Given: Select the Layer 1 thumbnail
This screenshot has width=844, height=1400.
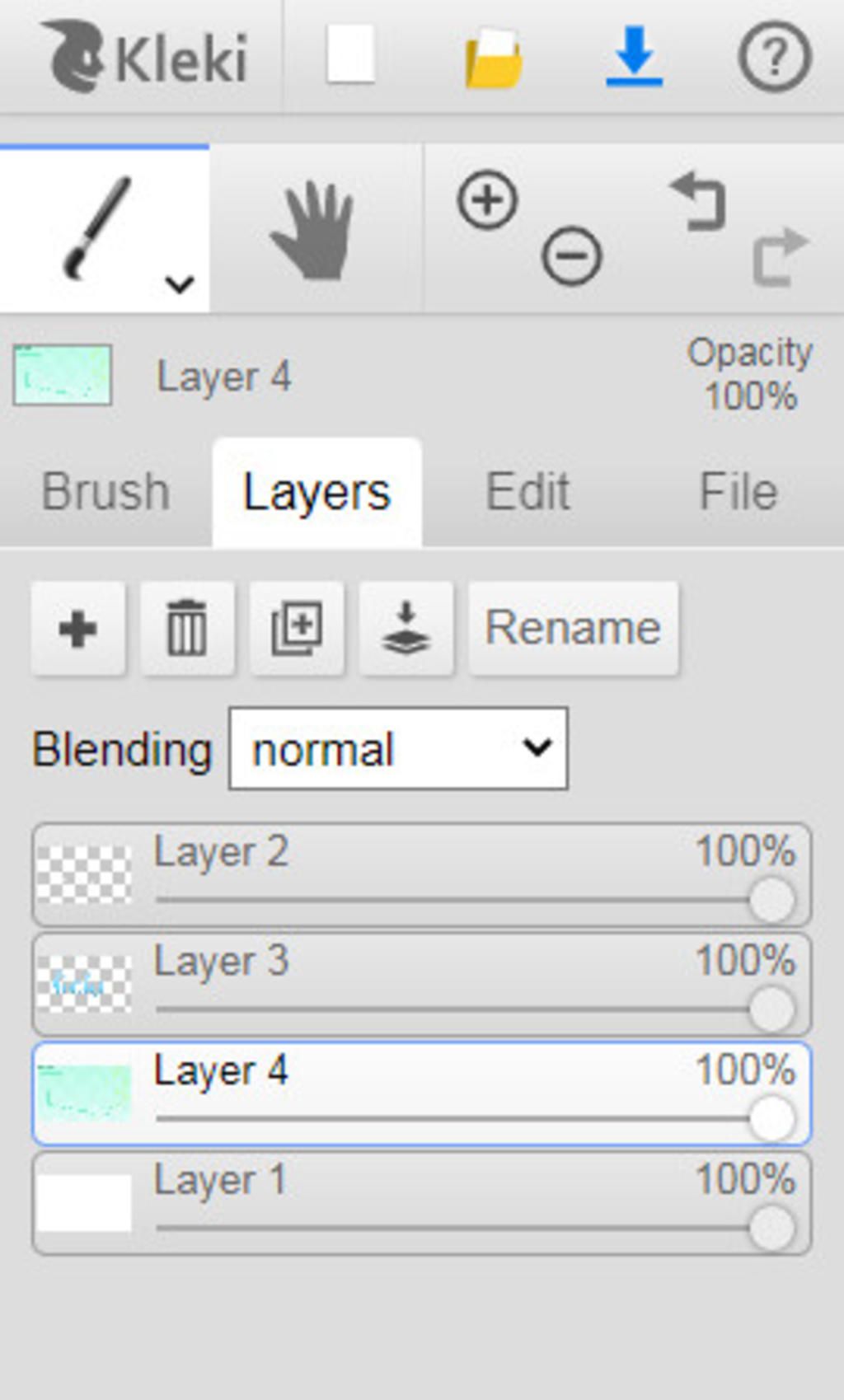Looking at the screenshot, I should coord(84,1203).
